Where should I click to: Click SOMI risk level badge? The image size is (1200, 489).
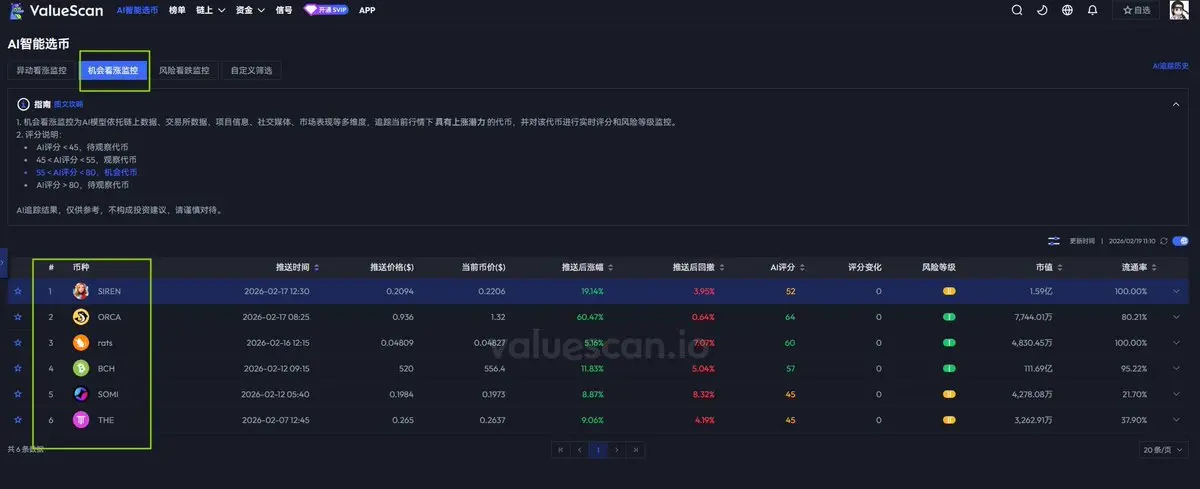point(949,394)
